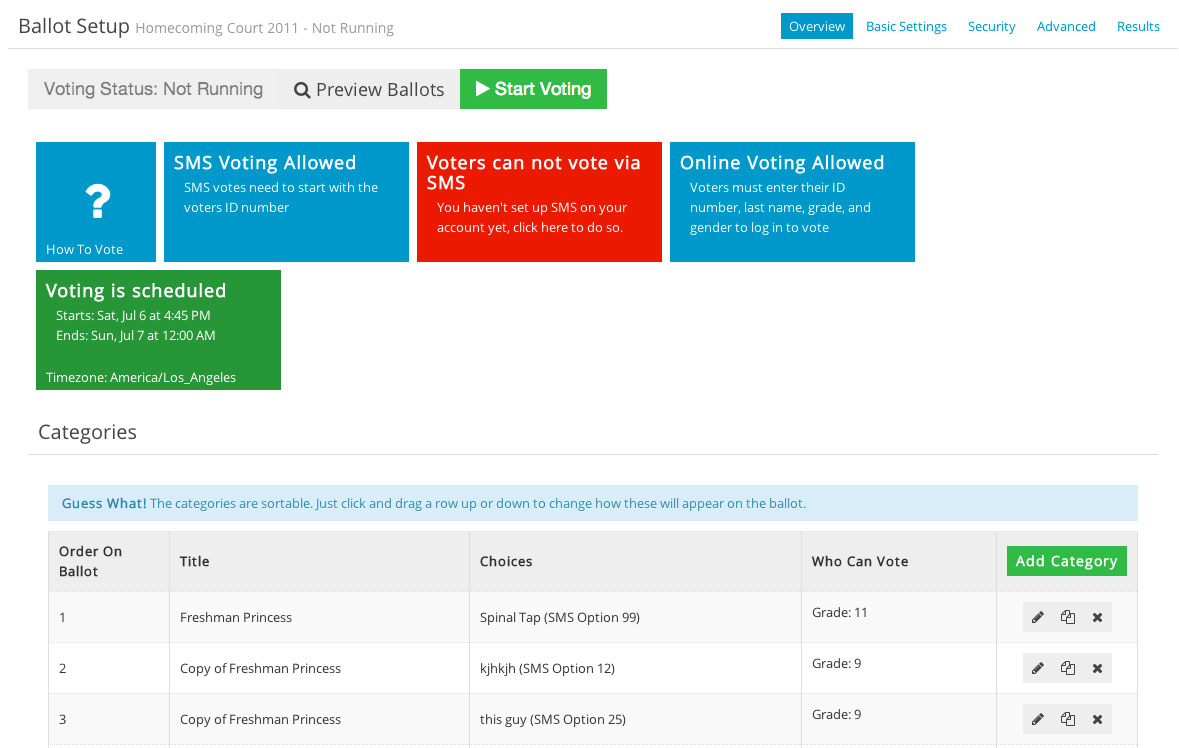Click the pencil icon in row 2

[1038, 668]
